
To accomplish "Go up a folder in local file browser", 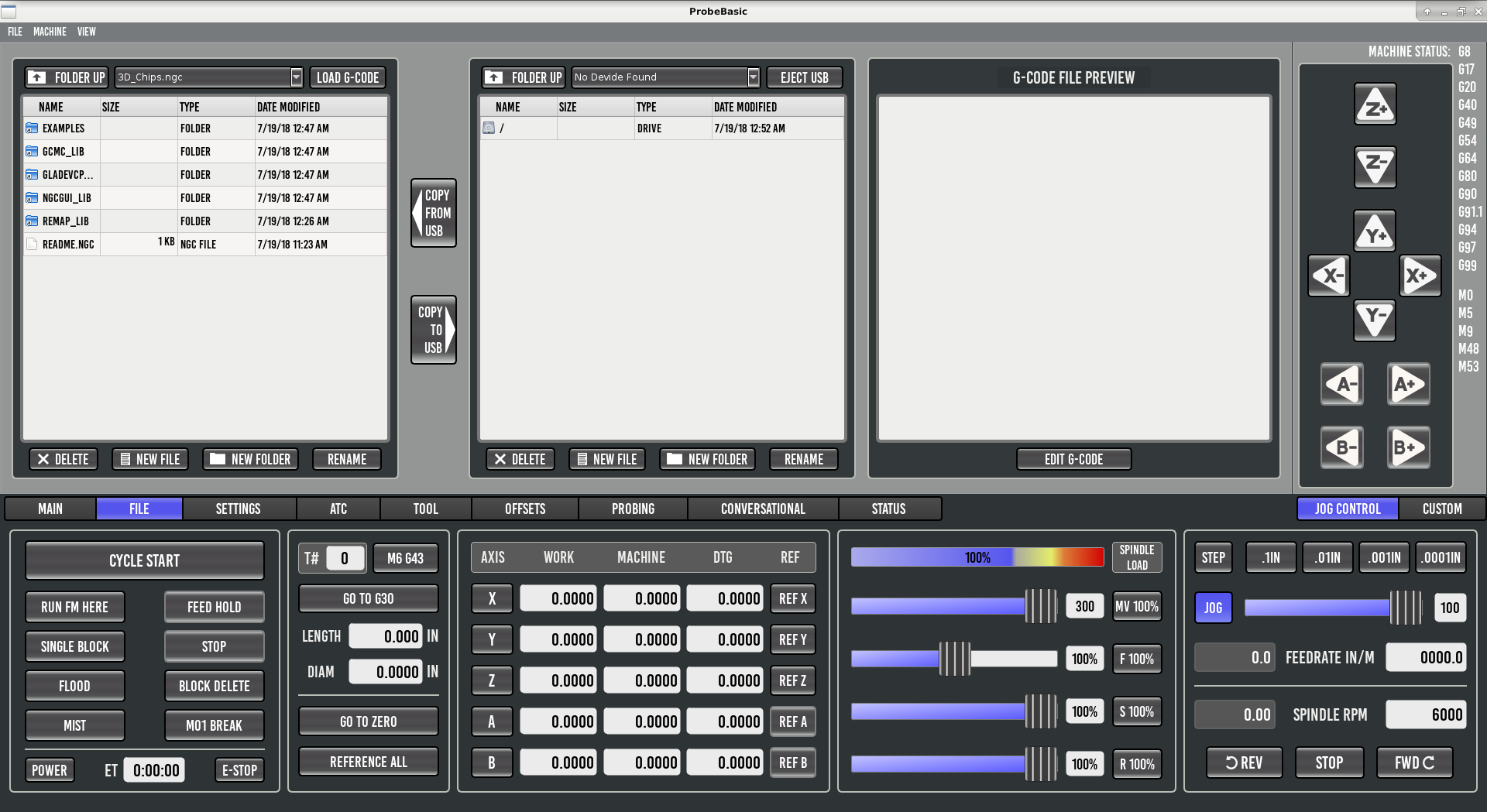I will pos(66,77).
